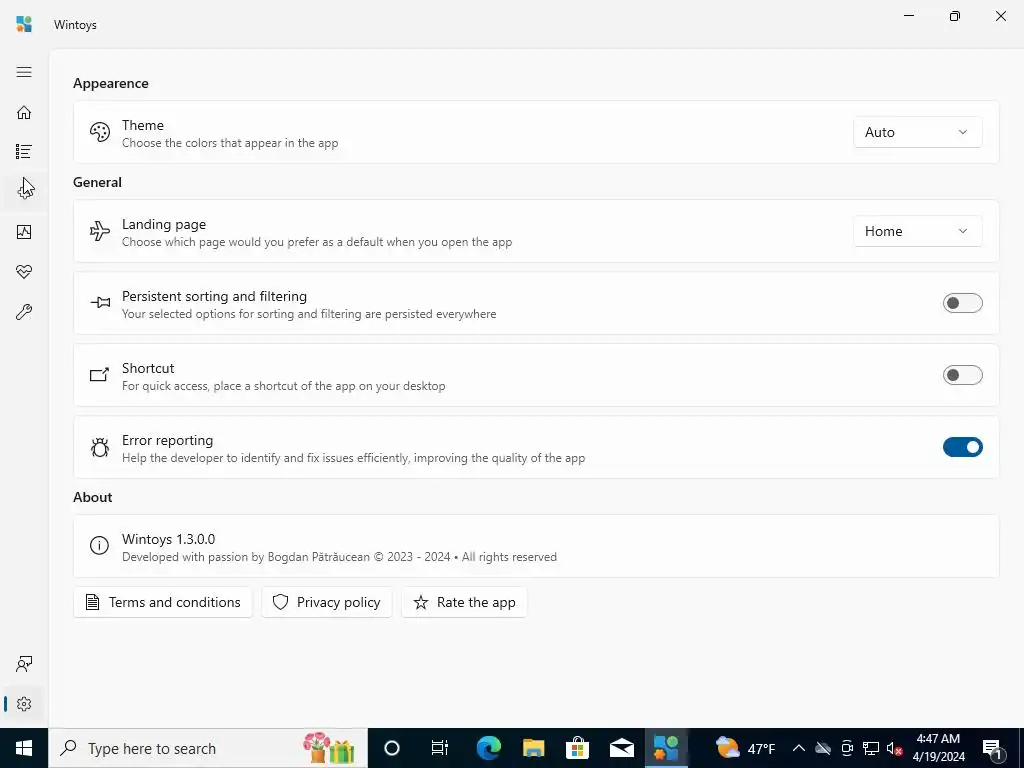
Task: Click the muted volume tray icon
Action: pos(895,748)
